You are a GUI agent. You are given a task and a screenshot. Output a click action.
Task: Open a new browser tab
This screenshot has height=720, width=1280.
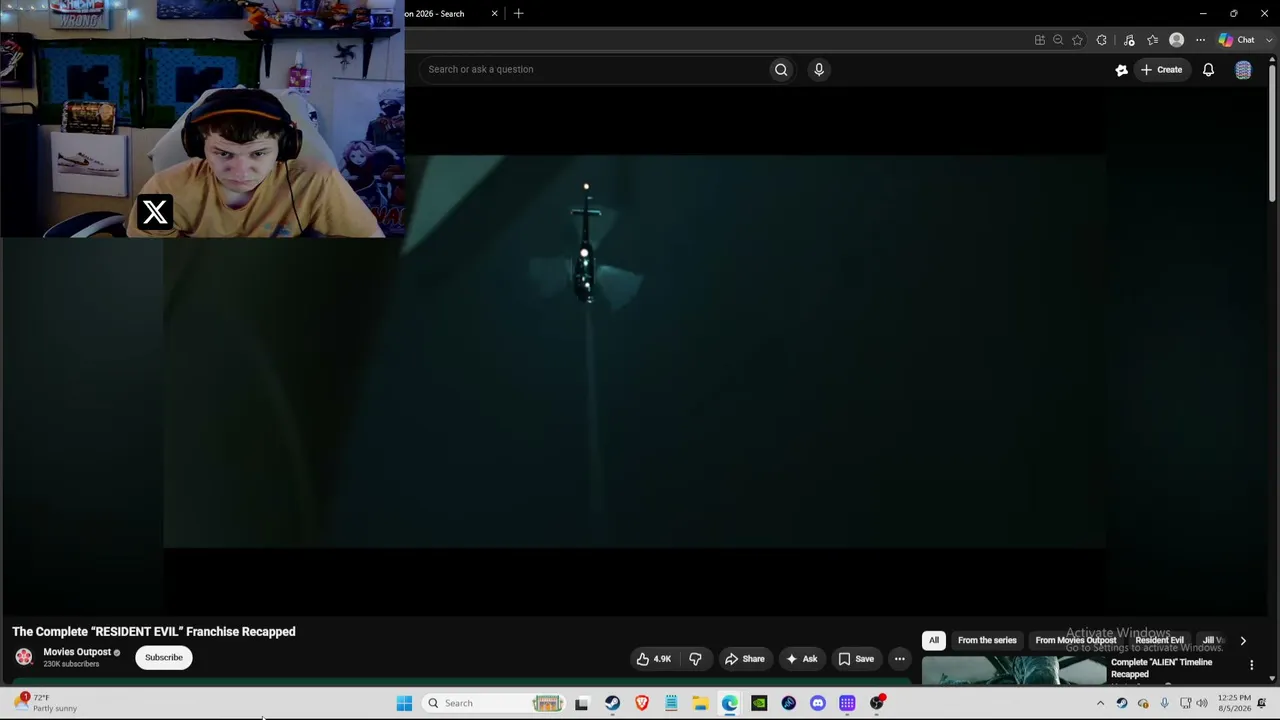[518, 14]
